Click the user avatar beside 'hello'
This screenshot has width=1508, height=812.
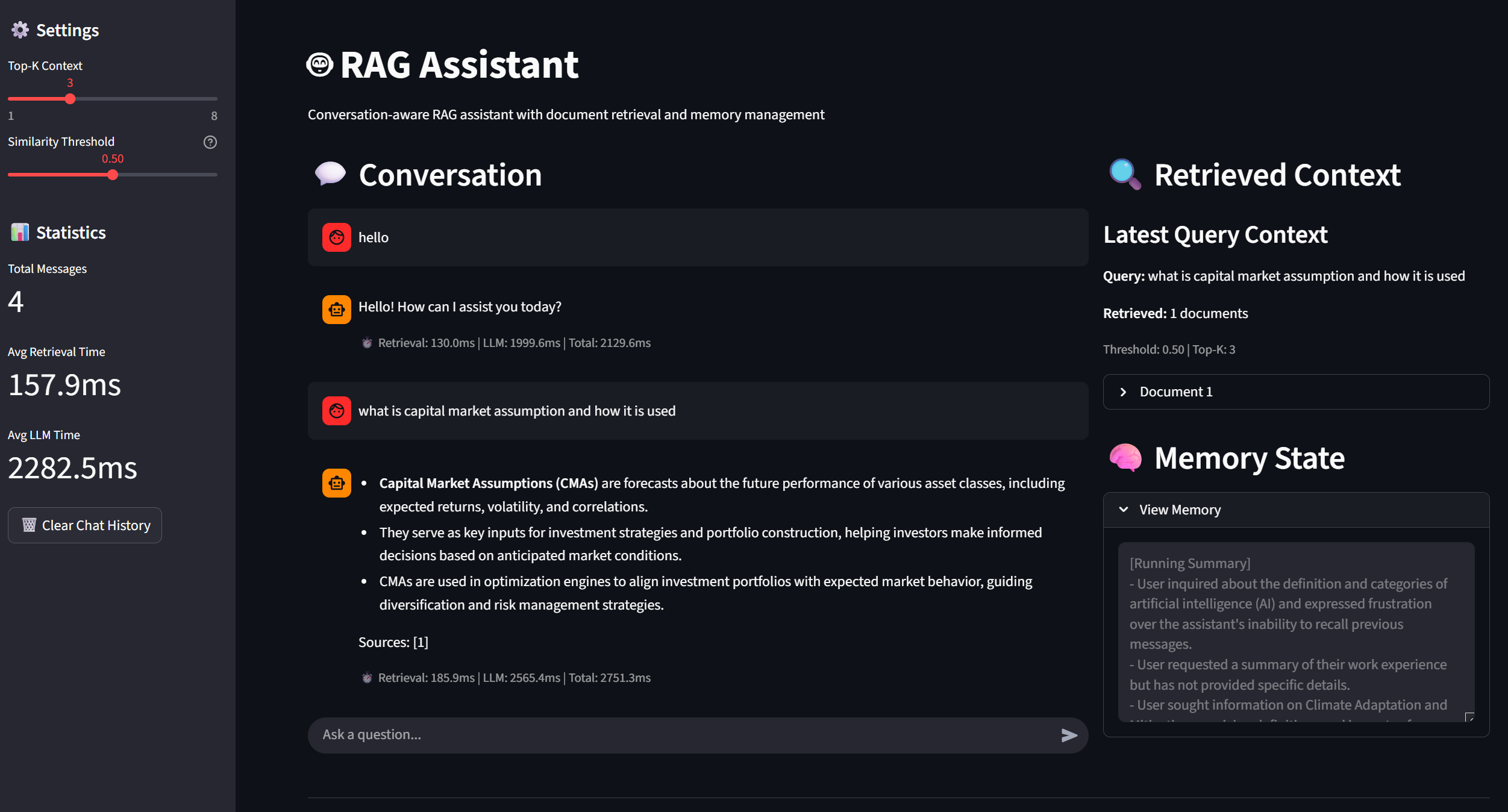(x=337, y=237)
